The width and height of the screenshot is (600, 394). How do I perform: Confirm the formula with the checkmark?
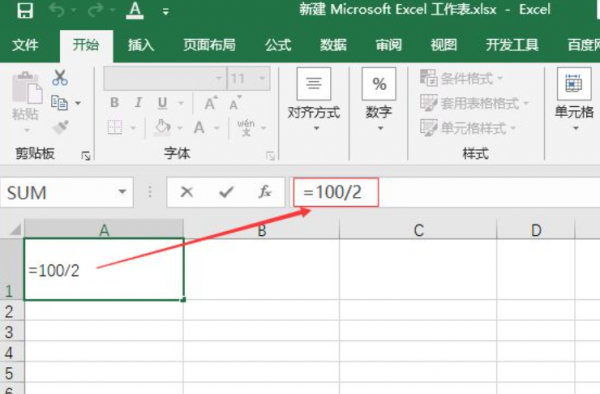point(226,192)
